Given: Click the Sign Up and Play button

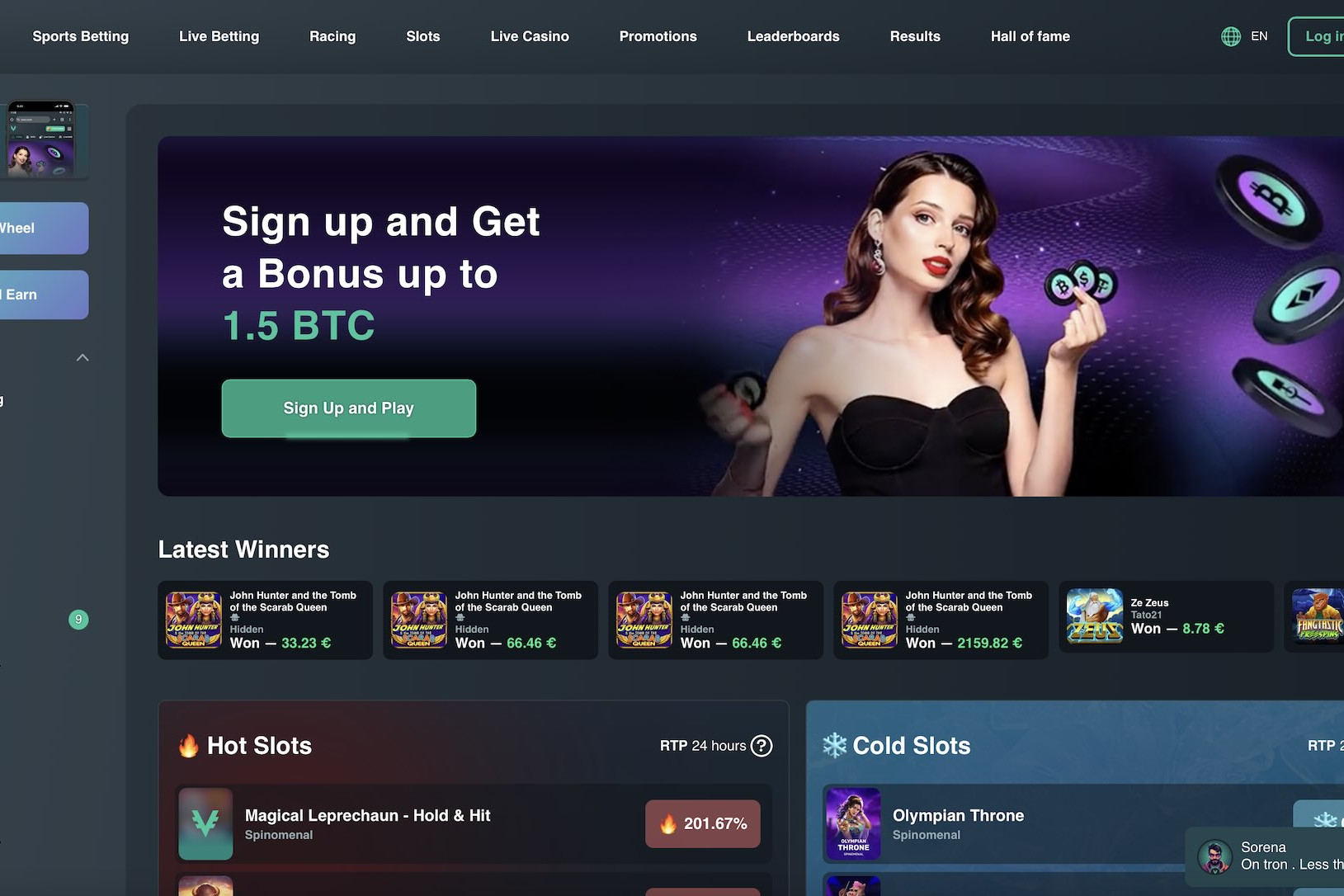Looking at the screenshot, I should click(349, 408).
